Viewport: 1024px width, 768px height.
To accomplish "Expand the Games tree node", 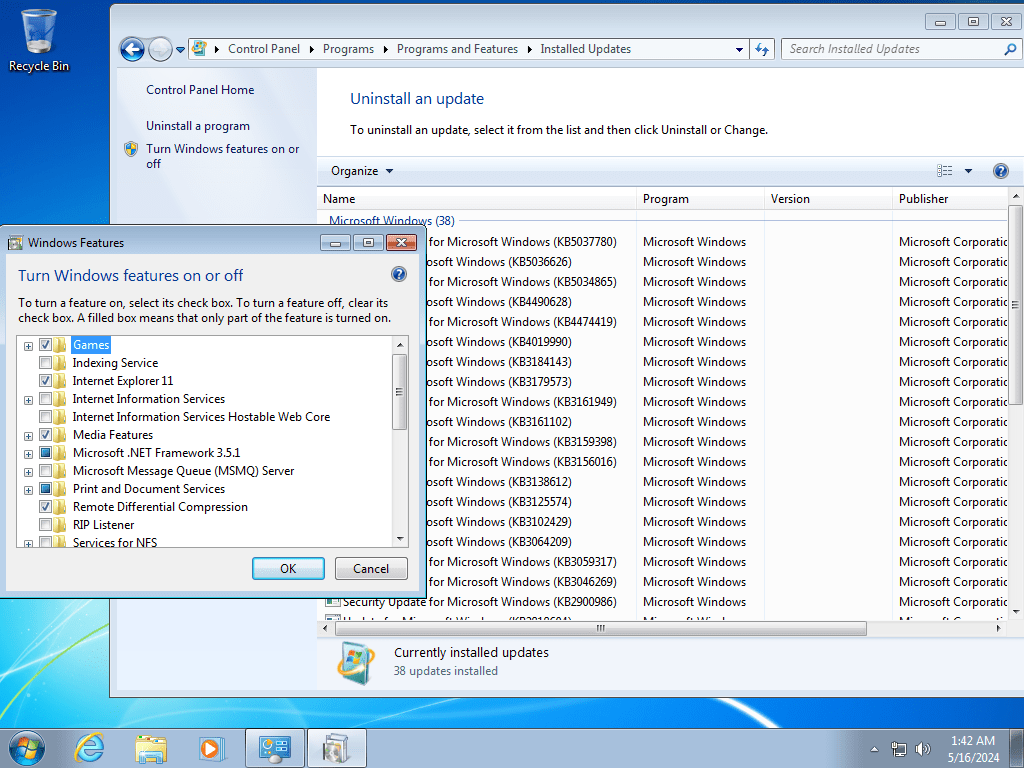I will pos(28,346).
